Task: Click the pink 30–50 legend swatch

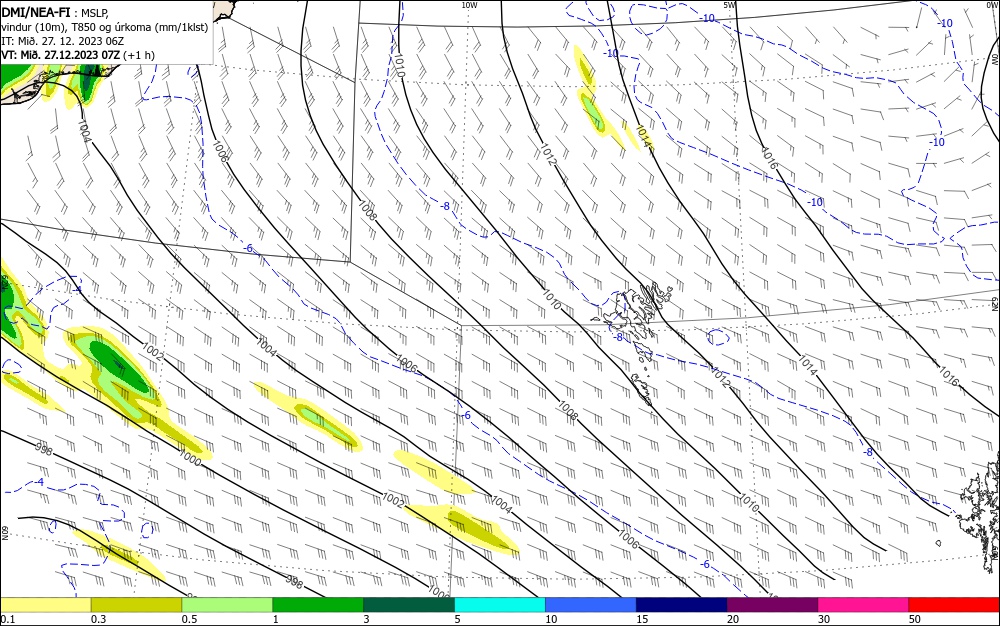Action: point(863,605)
